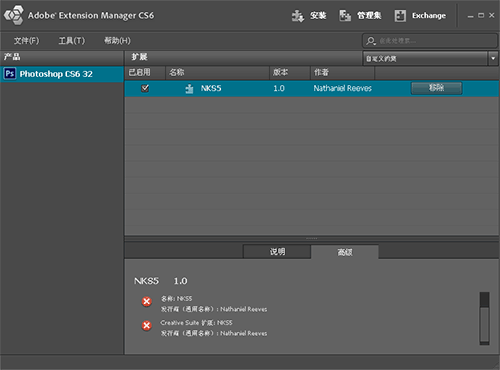Image resolution: width=500 pixels, height=370 pixels.
Task: Click the 产品 panel header
Action: pyautogui.click(x=62, y=57)
